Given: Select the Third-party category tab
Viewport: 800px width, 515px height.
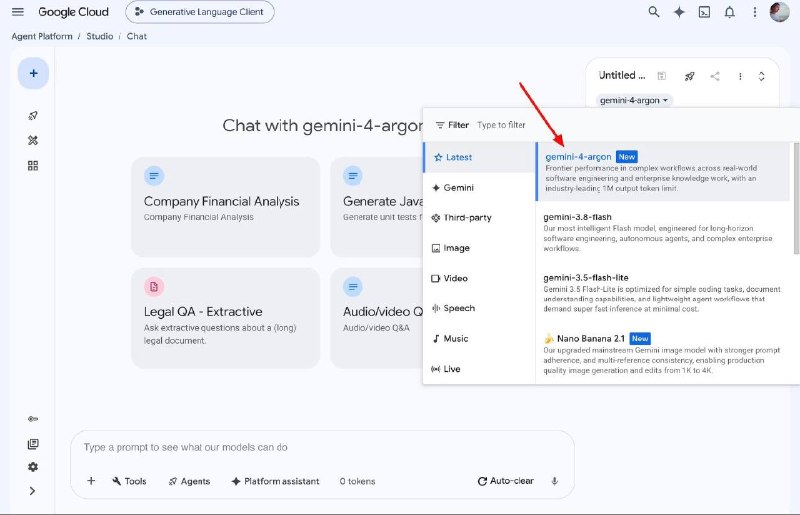Looking at the screenshot, I should 479,218.
